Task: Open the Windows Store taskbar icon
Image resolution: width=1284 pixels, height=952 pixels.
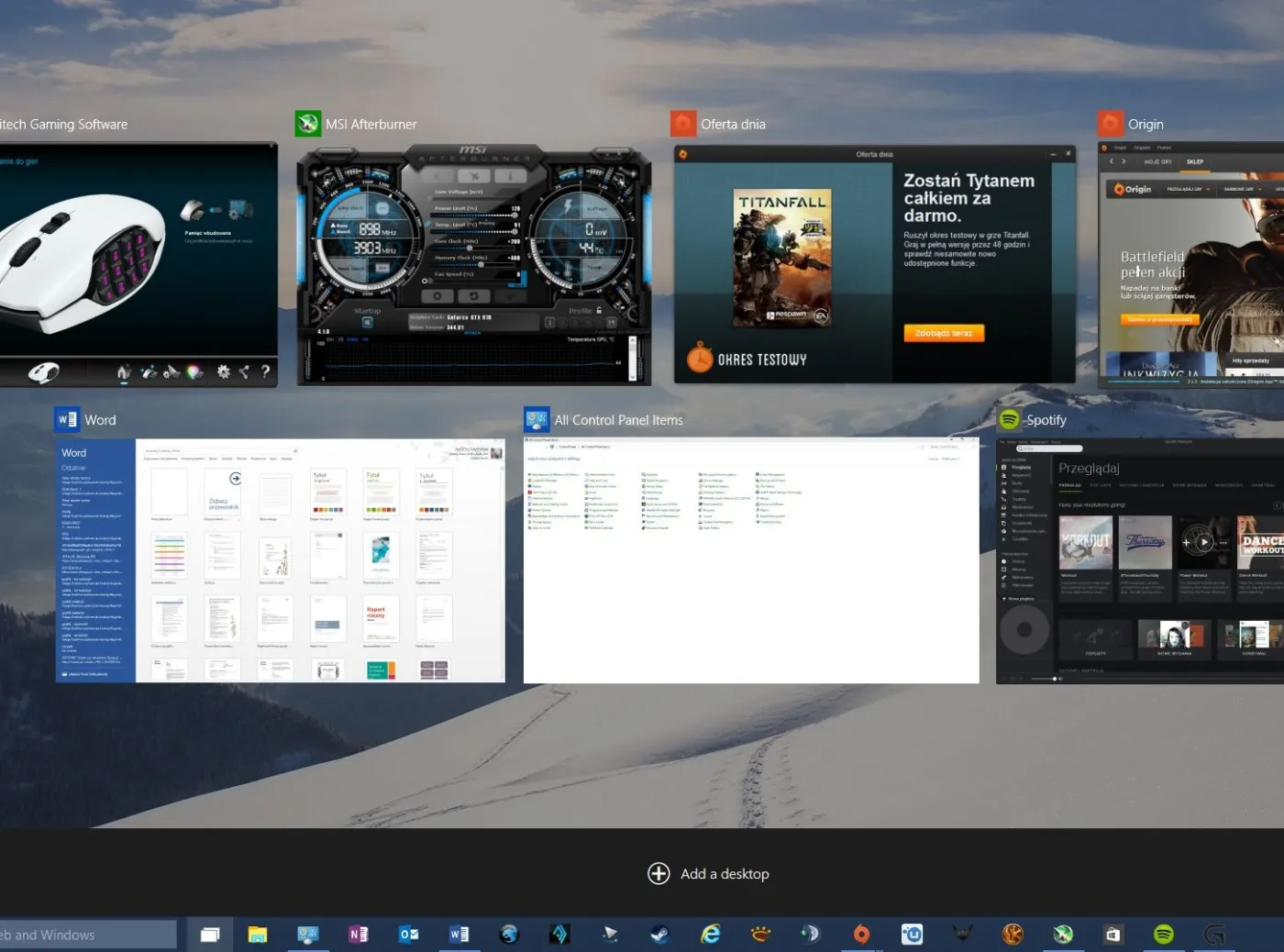Action: pos(1112,935)
